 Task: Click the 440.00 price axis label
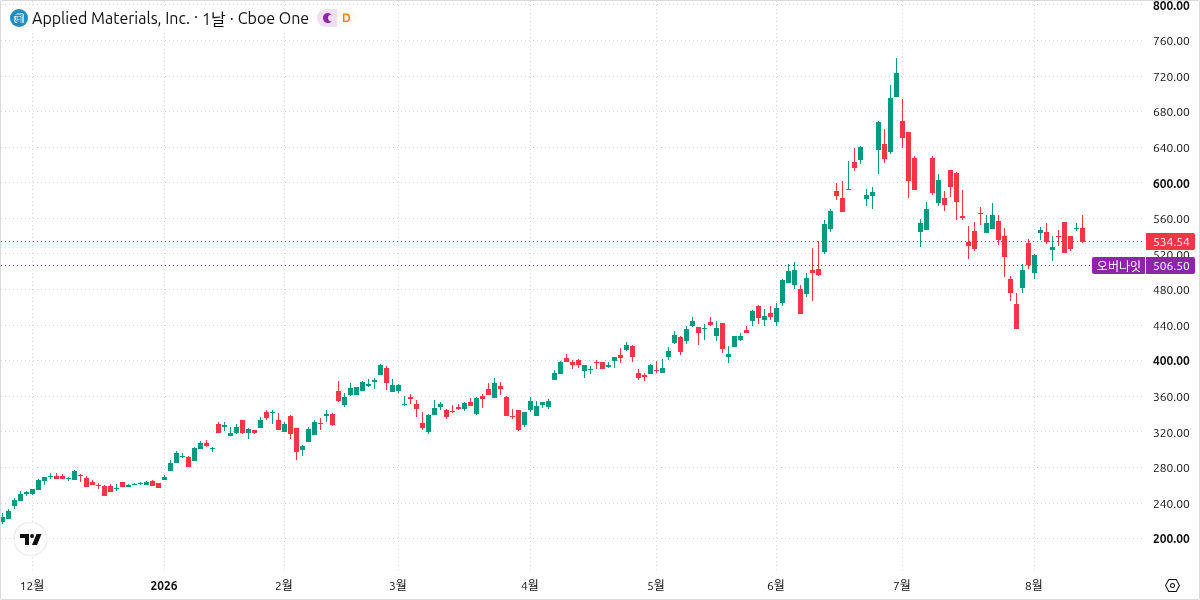(1170, 326)
